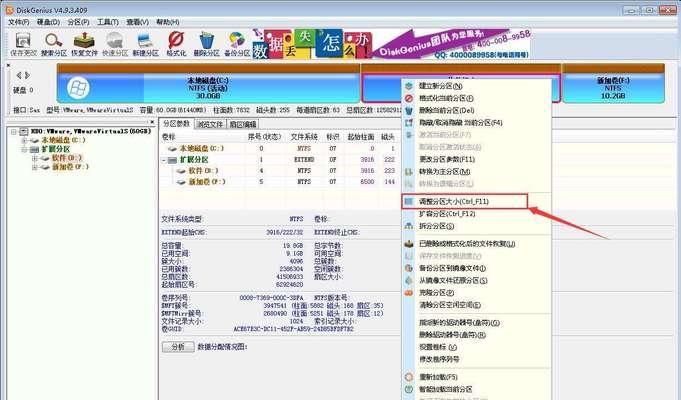
Task: Open the 帮助(H) menu
Action: [168, 22]
